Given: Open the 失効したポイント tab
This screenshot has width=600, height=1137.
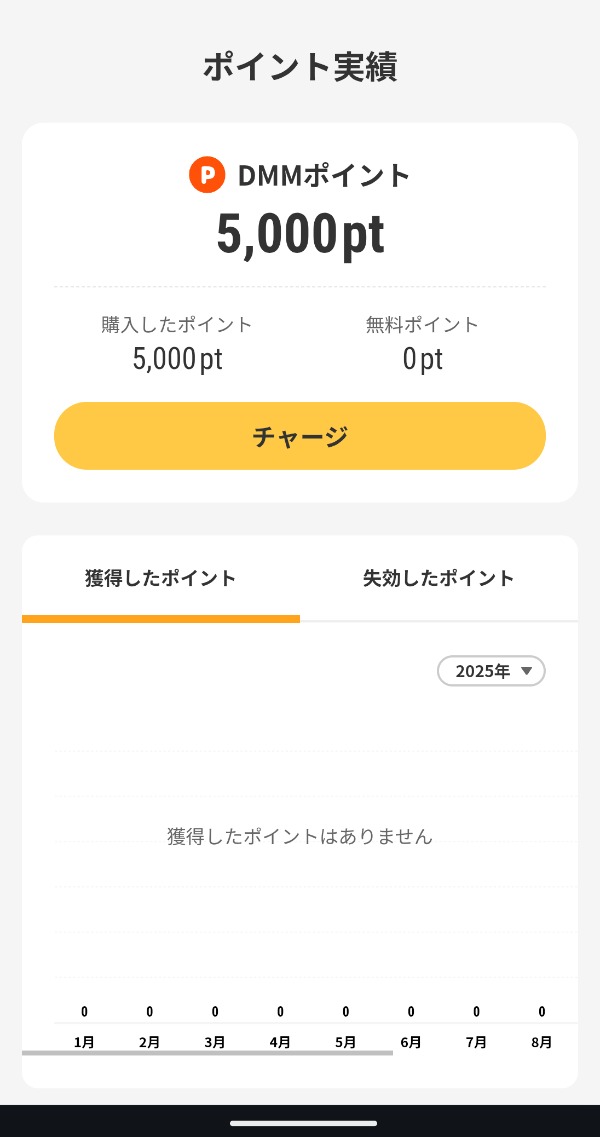Looking at the screenshot, I should point(438,578).
